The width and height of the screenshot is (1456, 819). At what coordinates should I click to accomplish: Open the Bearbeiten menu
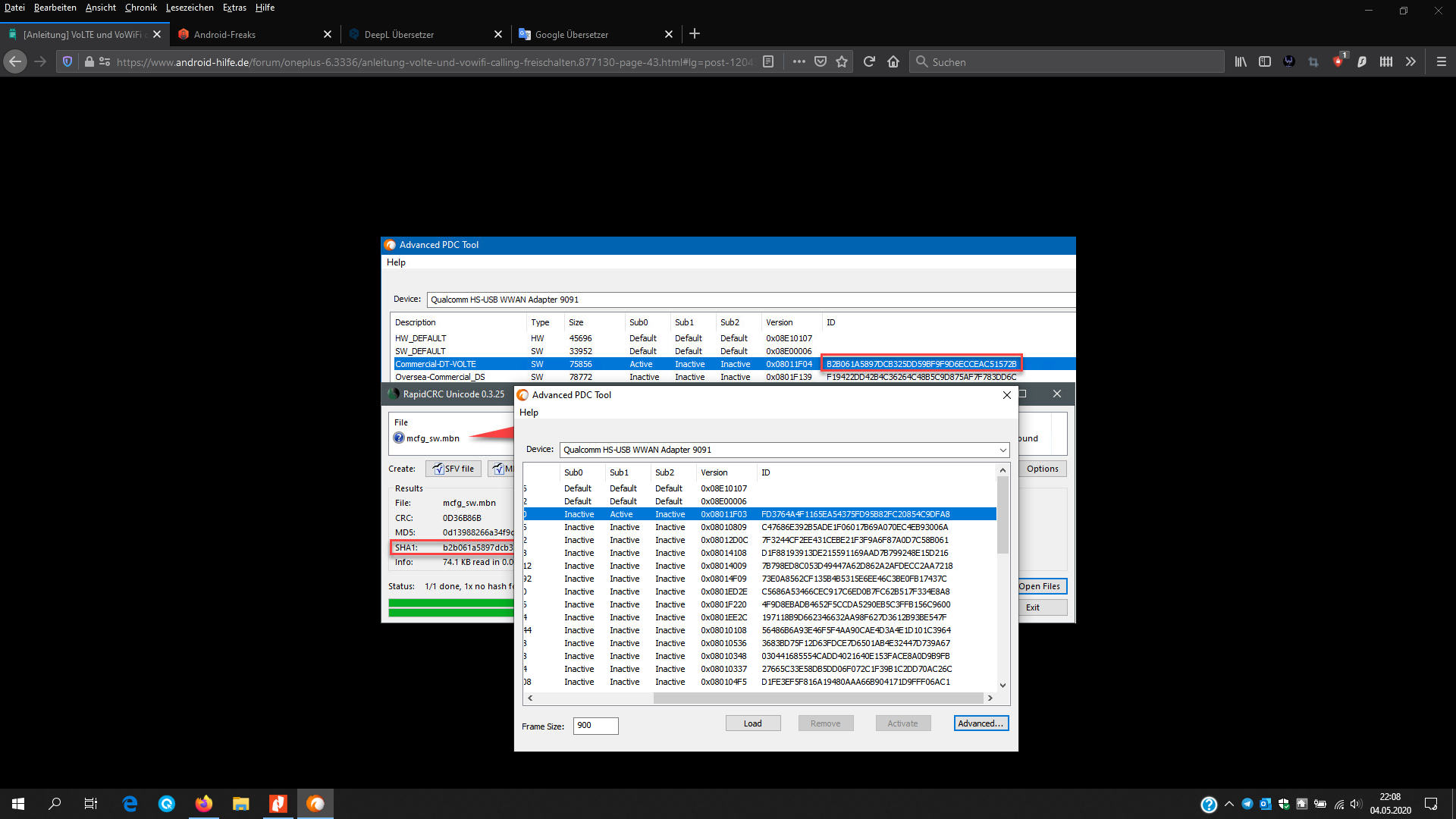pos(55,8)
